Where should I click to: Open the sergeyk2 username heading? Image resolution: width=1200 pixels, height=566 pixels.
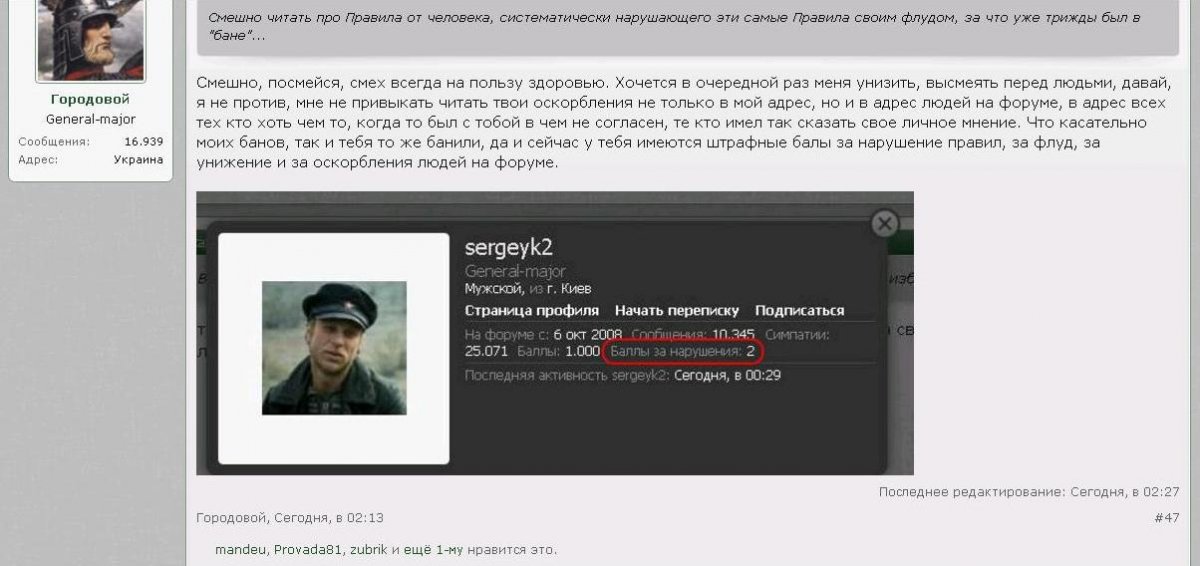(x=509, y=248)
